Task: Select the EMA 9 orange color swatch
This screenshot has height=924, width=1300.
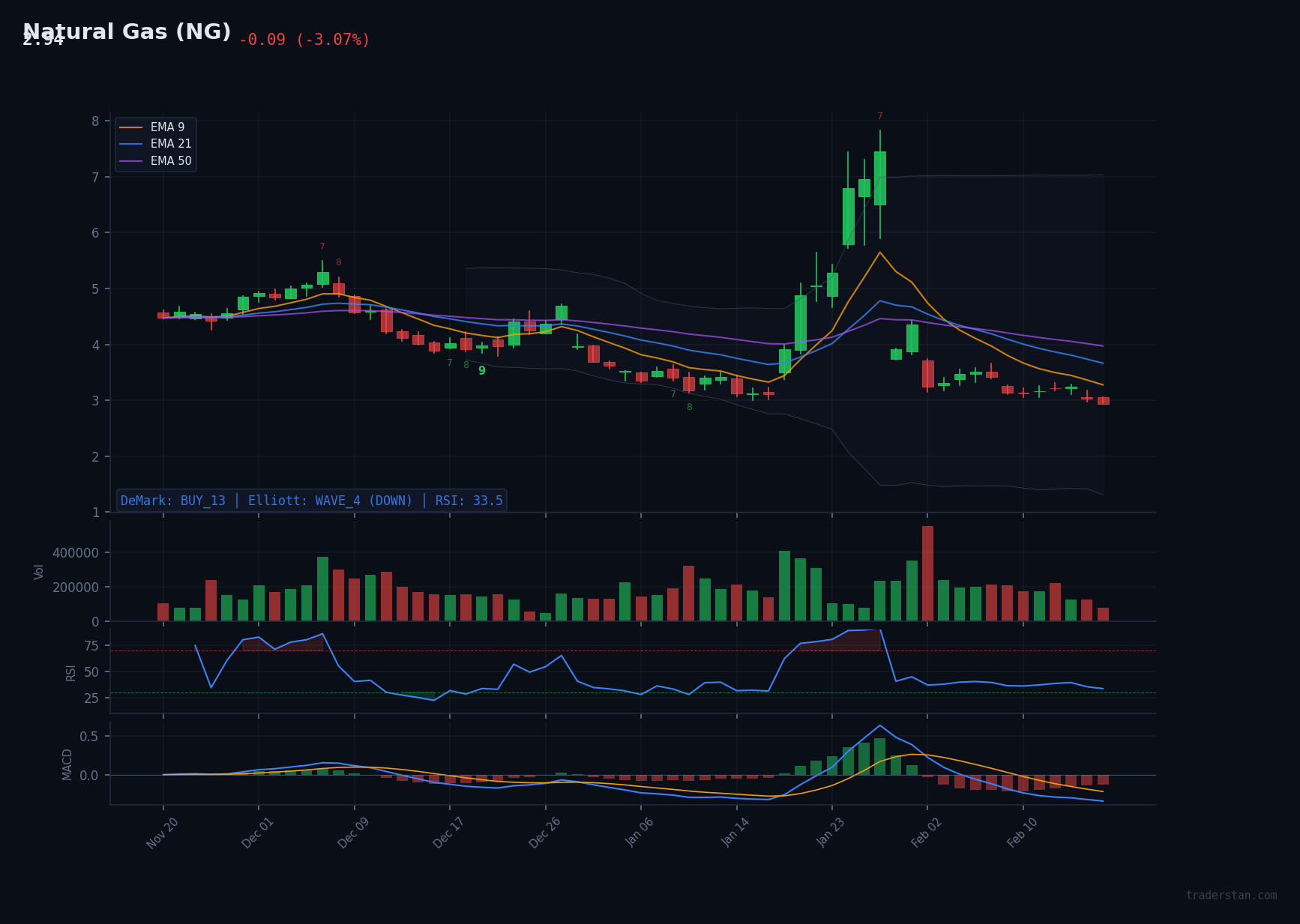Action: (132, 127)
